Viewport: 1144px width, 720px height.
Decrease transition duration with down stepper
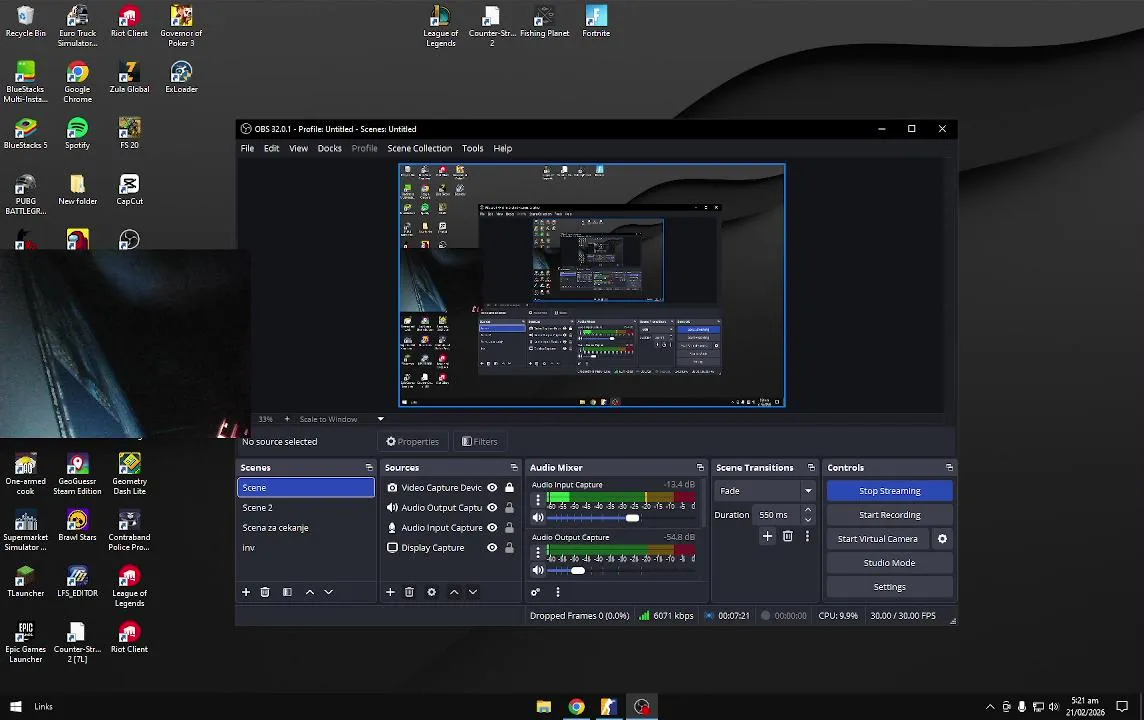pyautogui.click(x=808, y=519)
